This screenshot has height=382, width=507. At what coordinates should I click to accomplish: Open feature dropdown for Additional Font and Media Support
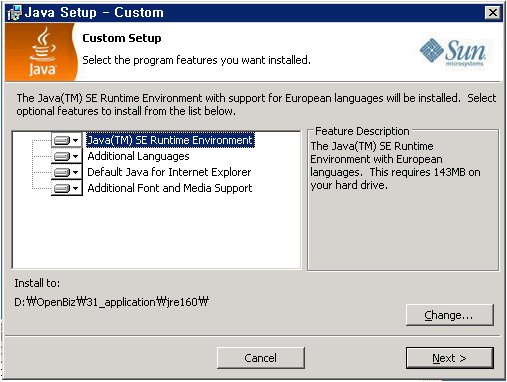pos(67,188)
